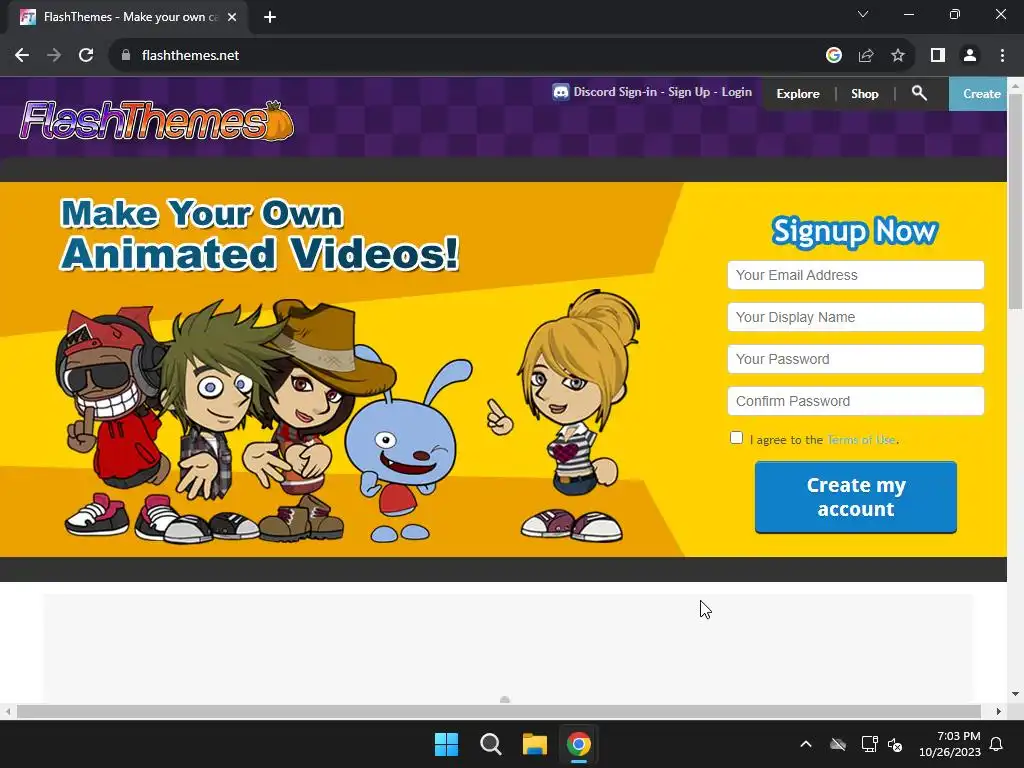Open File Explorer from the taskbar
Screen dimensions: 1024x768
click(x=534, y=744)
